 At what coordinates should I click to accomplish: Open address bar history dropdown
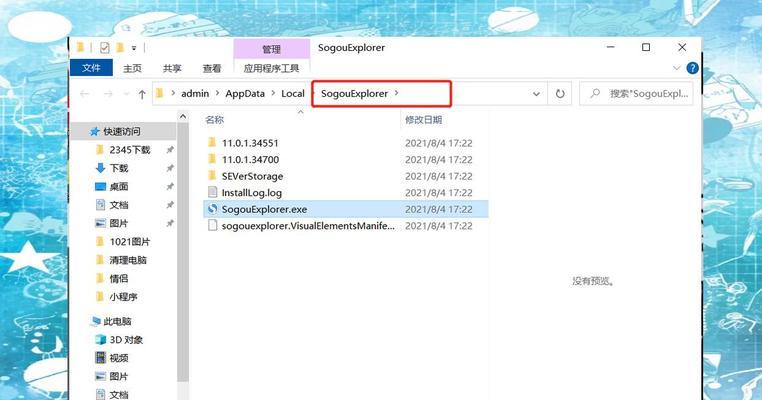[x=537, y=94]
